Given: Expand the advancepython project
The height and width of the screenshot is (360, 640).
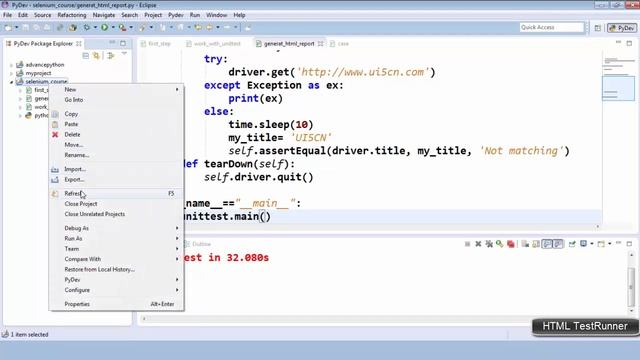Looking at the screenshot, I should [11, 65].
